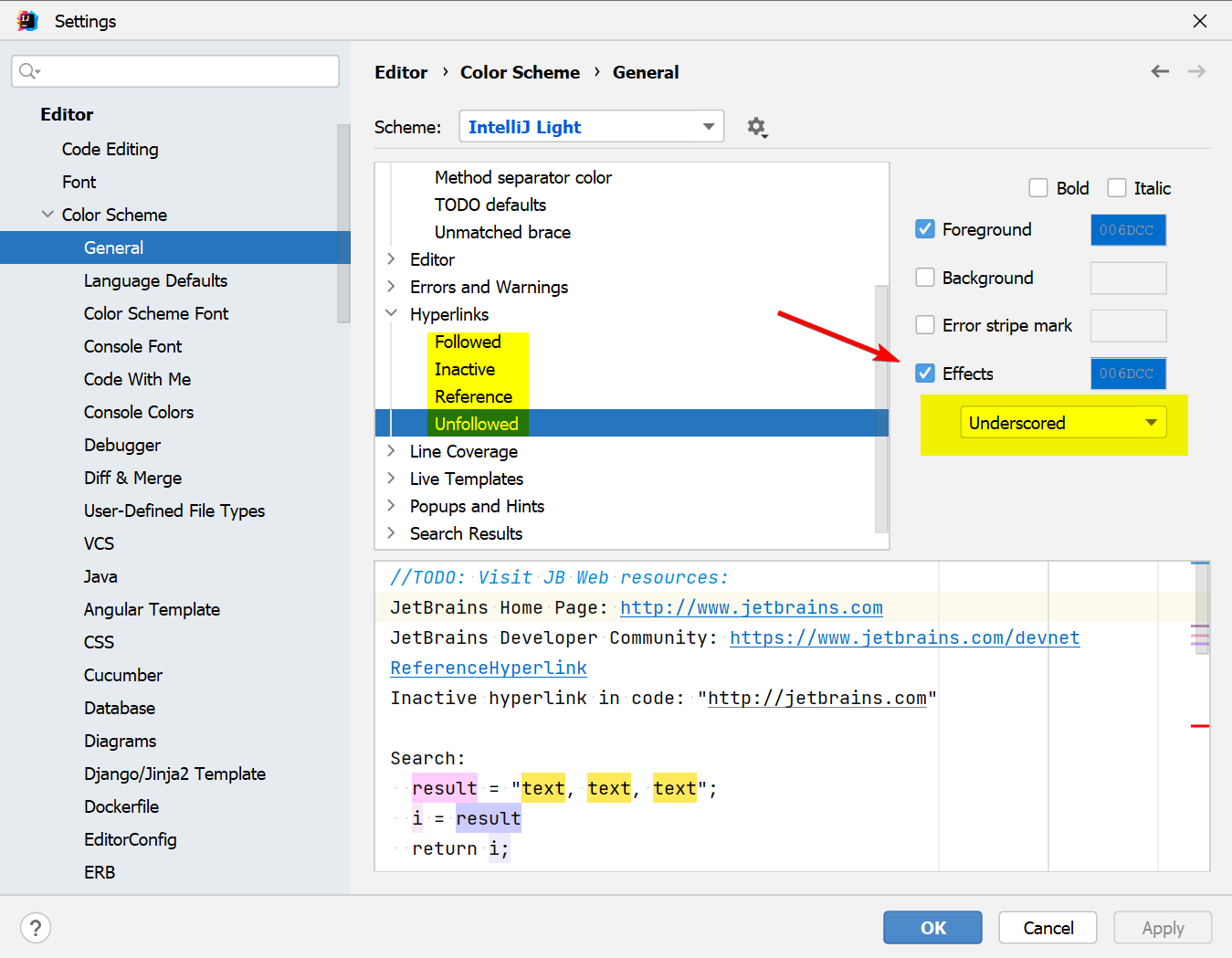The height and width of the screenshot is (958, 1232).
Task: Open the Underscored effect type dropdown
Action: (x=1063, y=423)
